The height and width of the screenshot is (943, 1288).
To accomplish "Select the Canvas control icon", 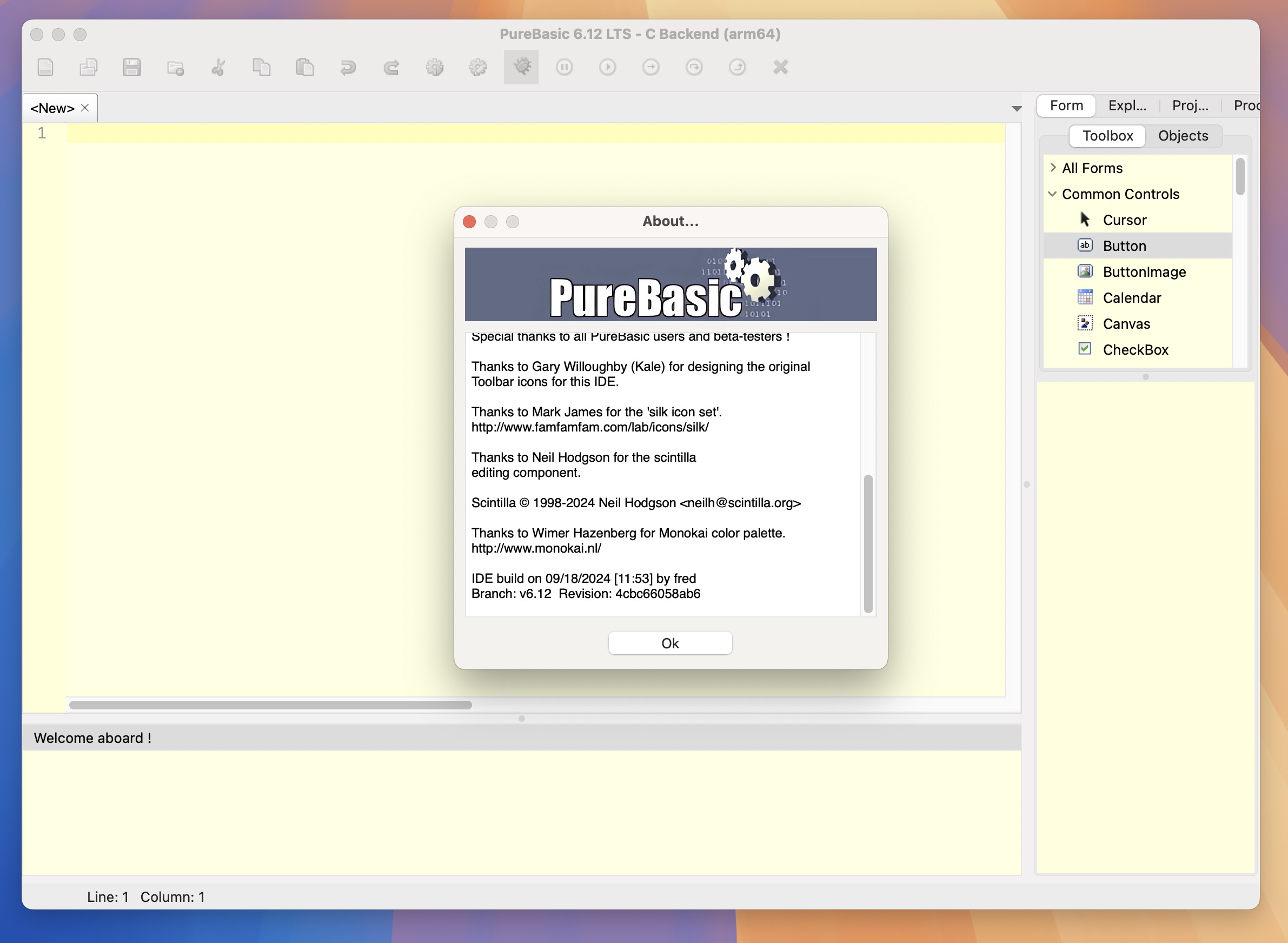I will pos(1085,323).
